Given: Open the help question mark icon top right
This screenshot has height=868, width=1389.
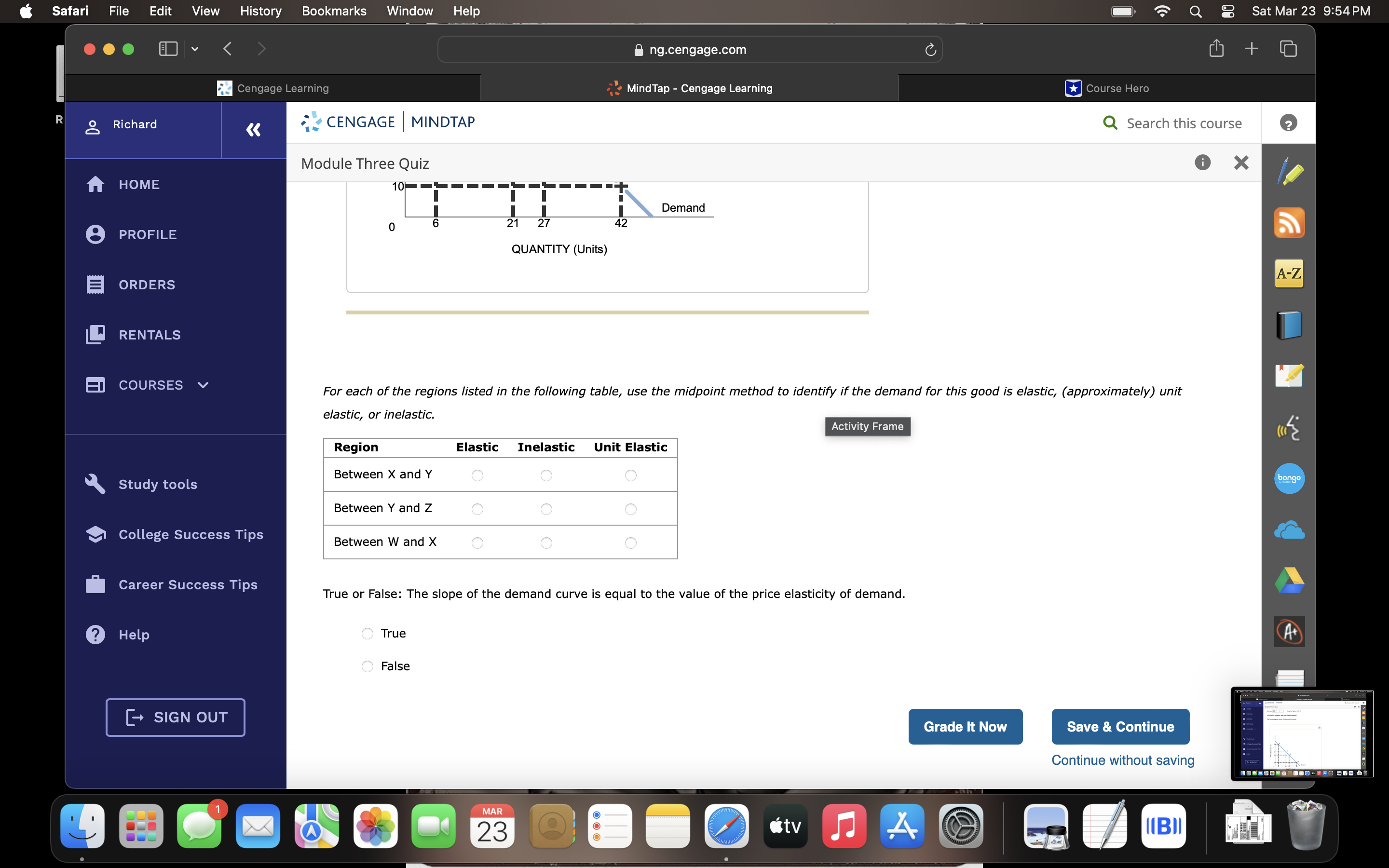Looking at the screenshot, I should [x=1288, y=123].
